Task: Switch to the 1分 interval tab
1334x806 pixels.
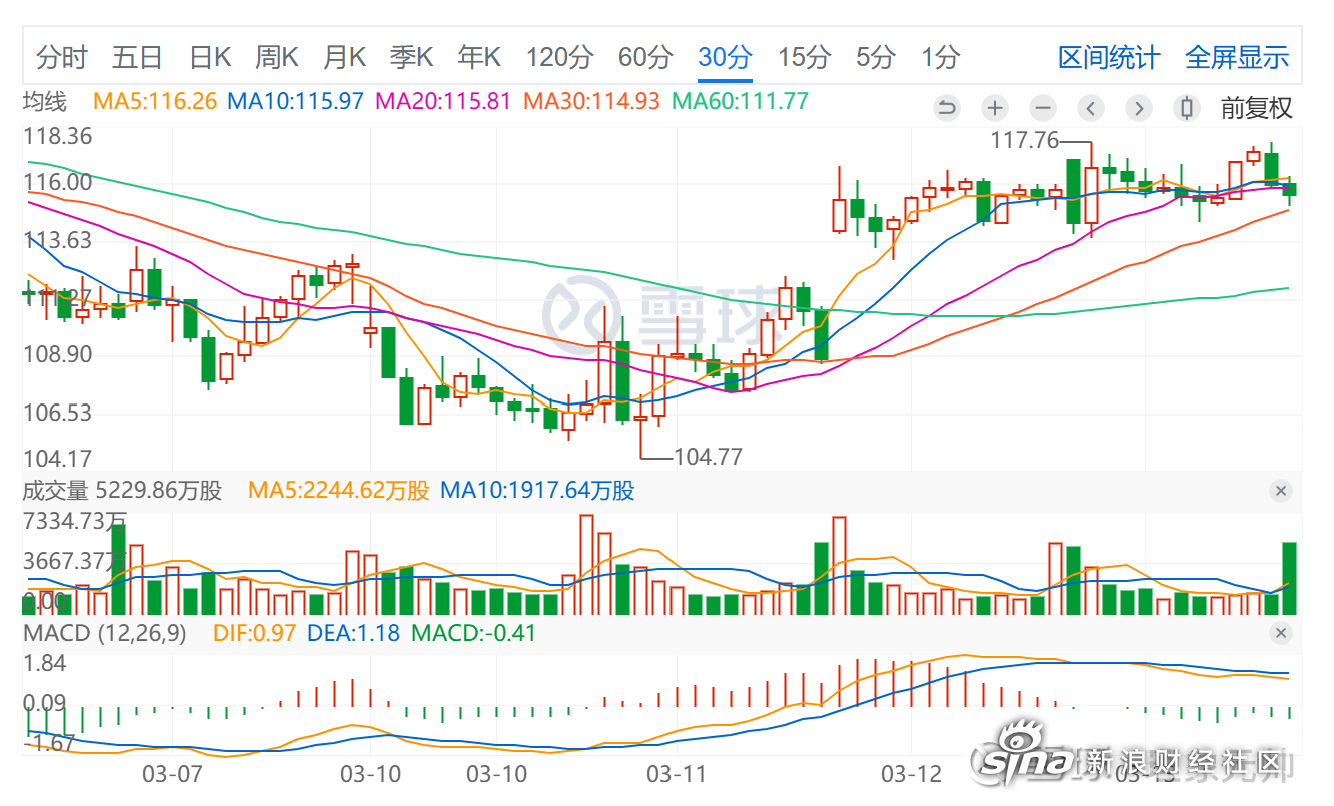Action: pyautogui.click(x=940, y=57)
